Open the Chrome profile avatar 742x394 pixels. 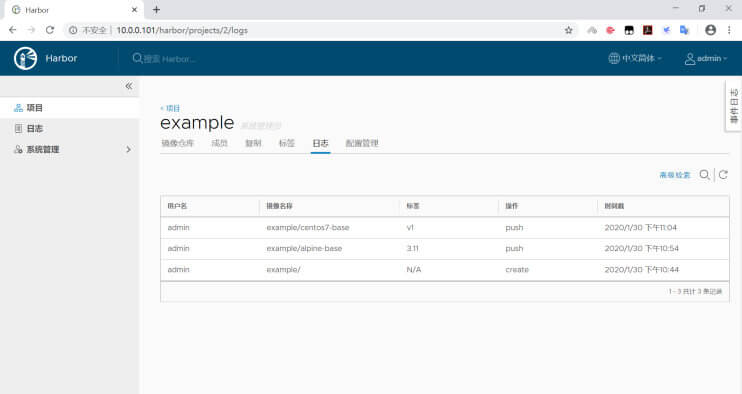[x=710, y=30]
